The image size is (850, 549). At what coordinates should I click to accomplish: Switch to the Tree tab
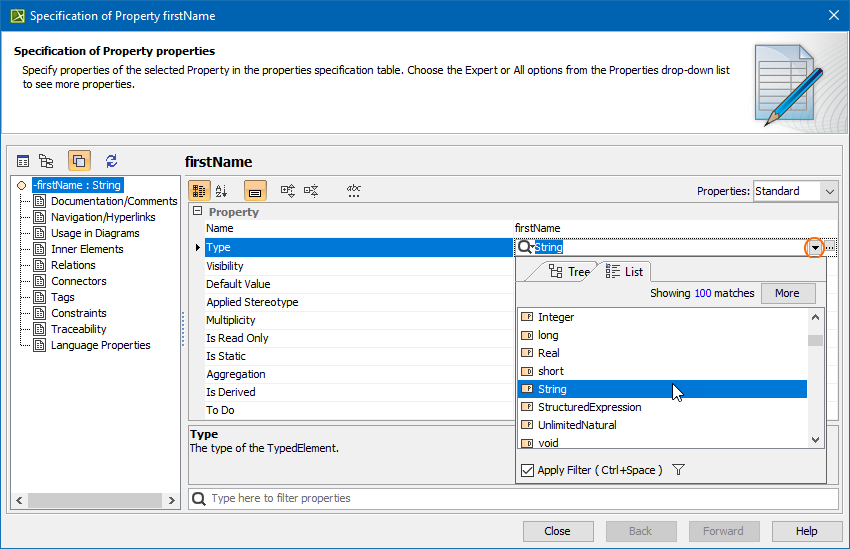(x=569, y=272)
